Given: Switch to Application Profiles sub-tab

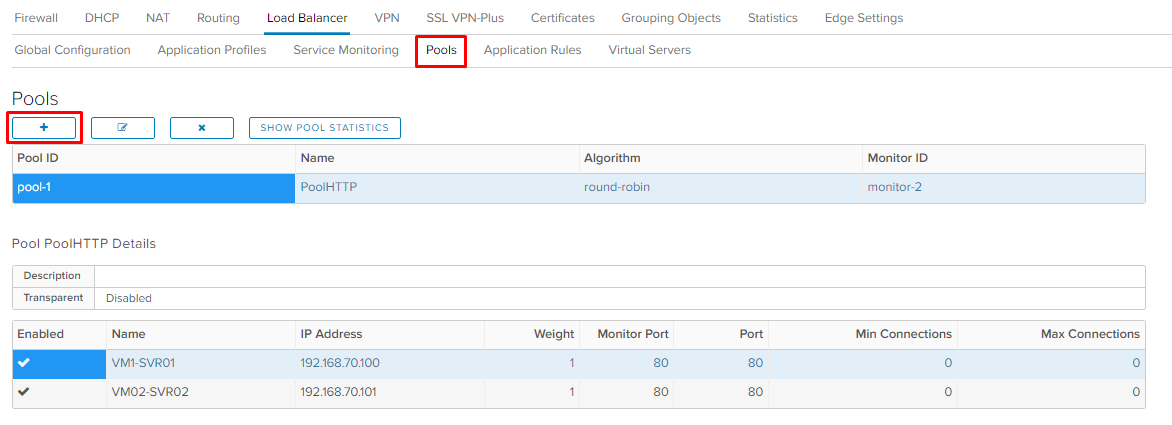Looking at the screenshot, I should (212, 50).
